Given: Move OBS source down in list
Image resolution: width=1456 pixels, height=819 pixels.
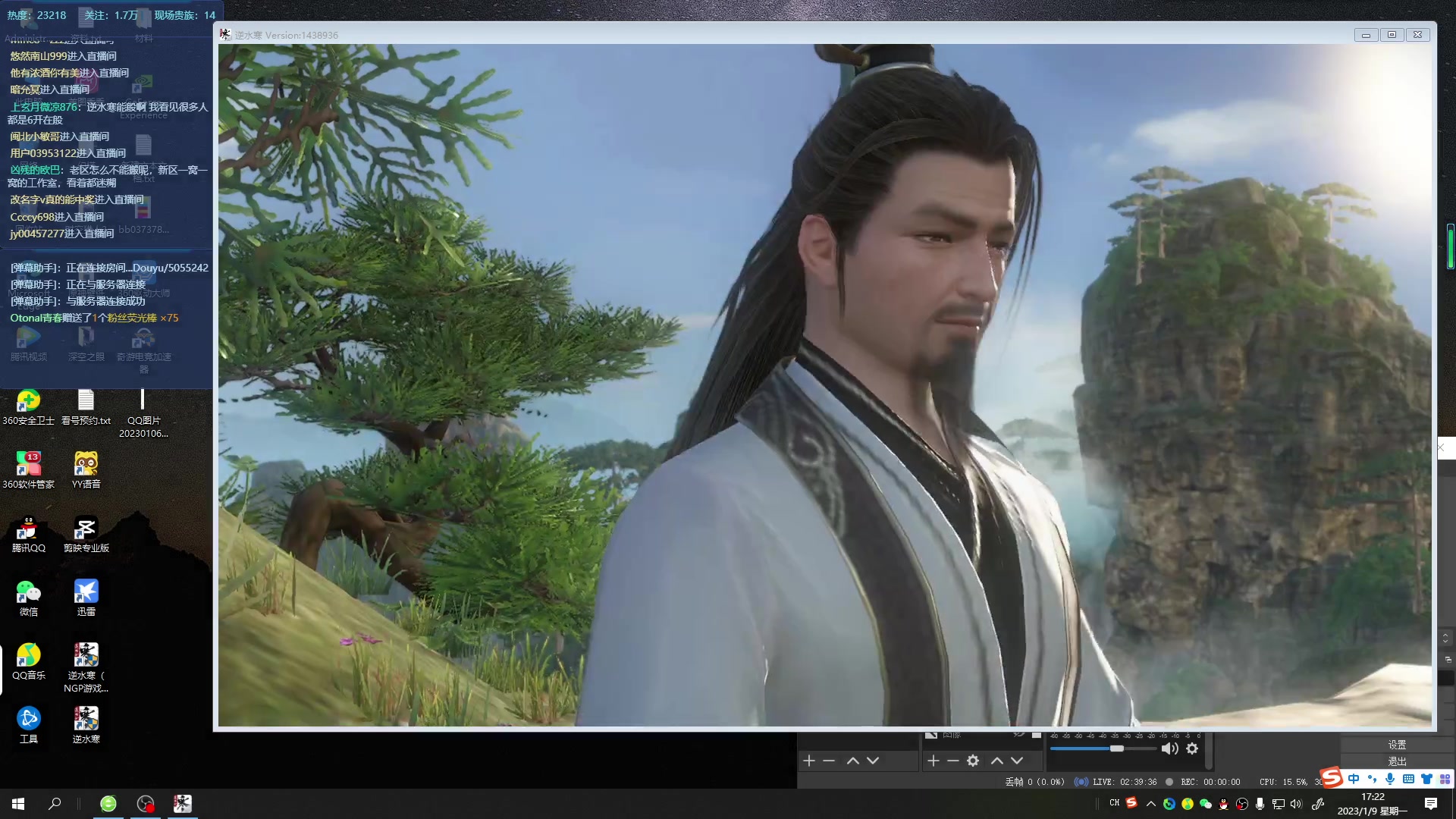Looking at the screenshot, I should tap(1017, 761).
